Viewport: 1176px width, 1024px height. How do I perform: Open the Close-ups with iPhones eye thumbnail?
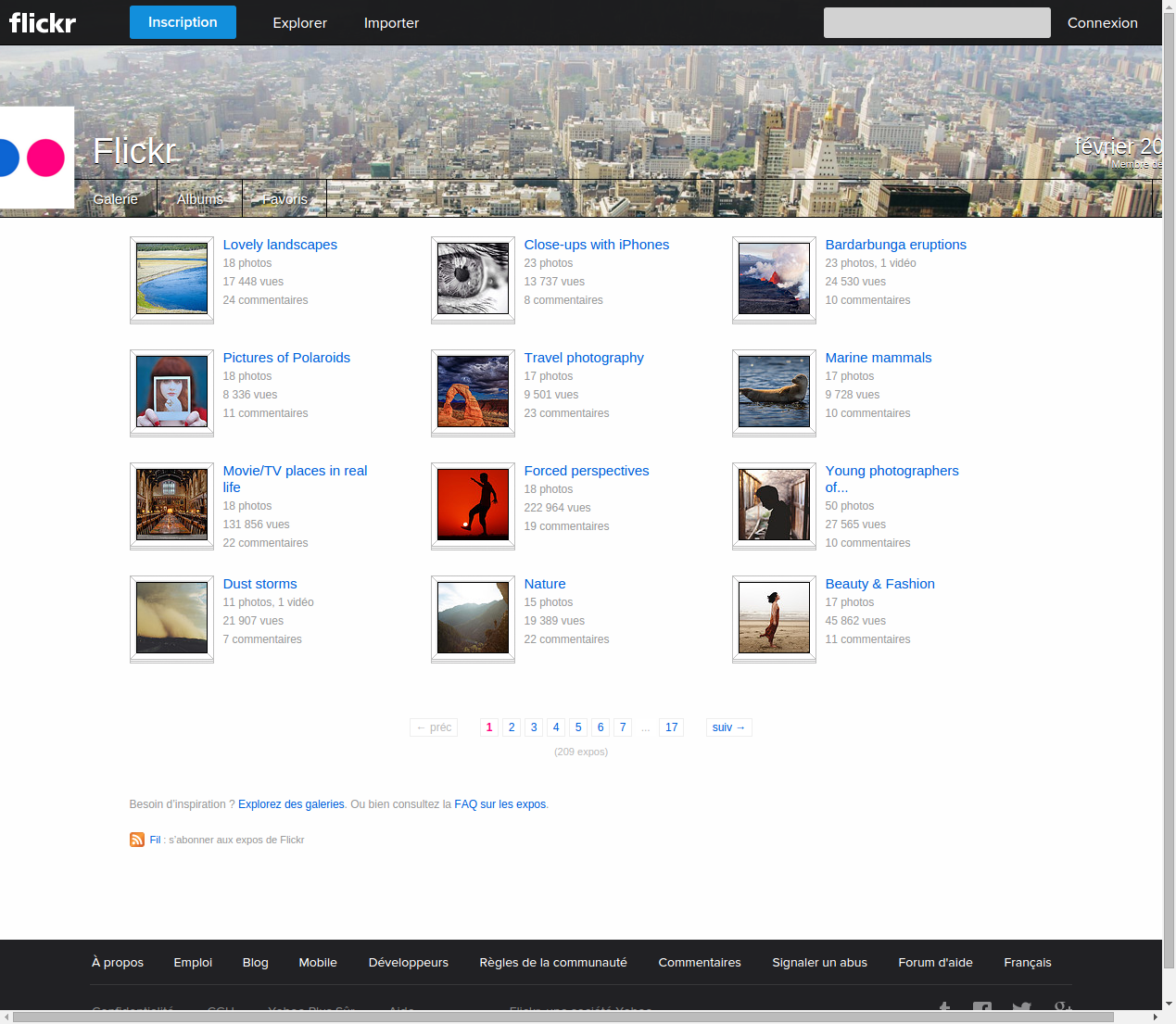[x=473, y=279]
